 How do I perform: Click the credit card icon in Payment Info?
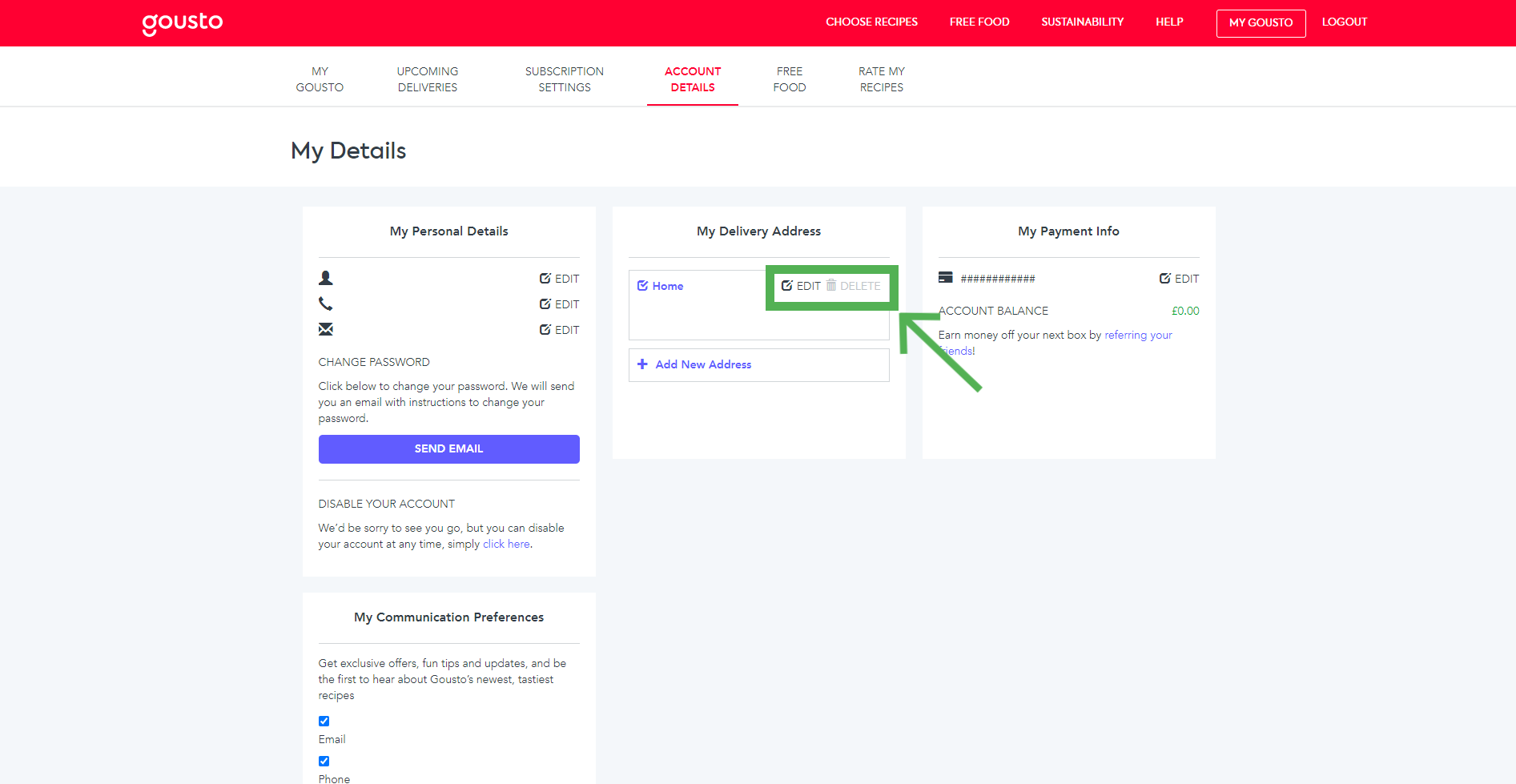(x=945, y=278)
